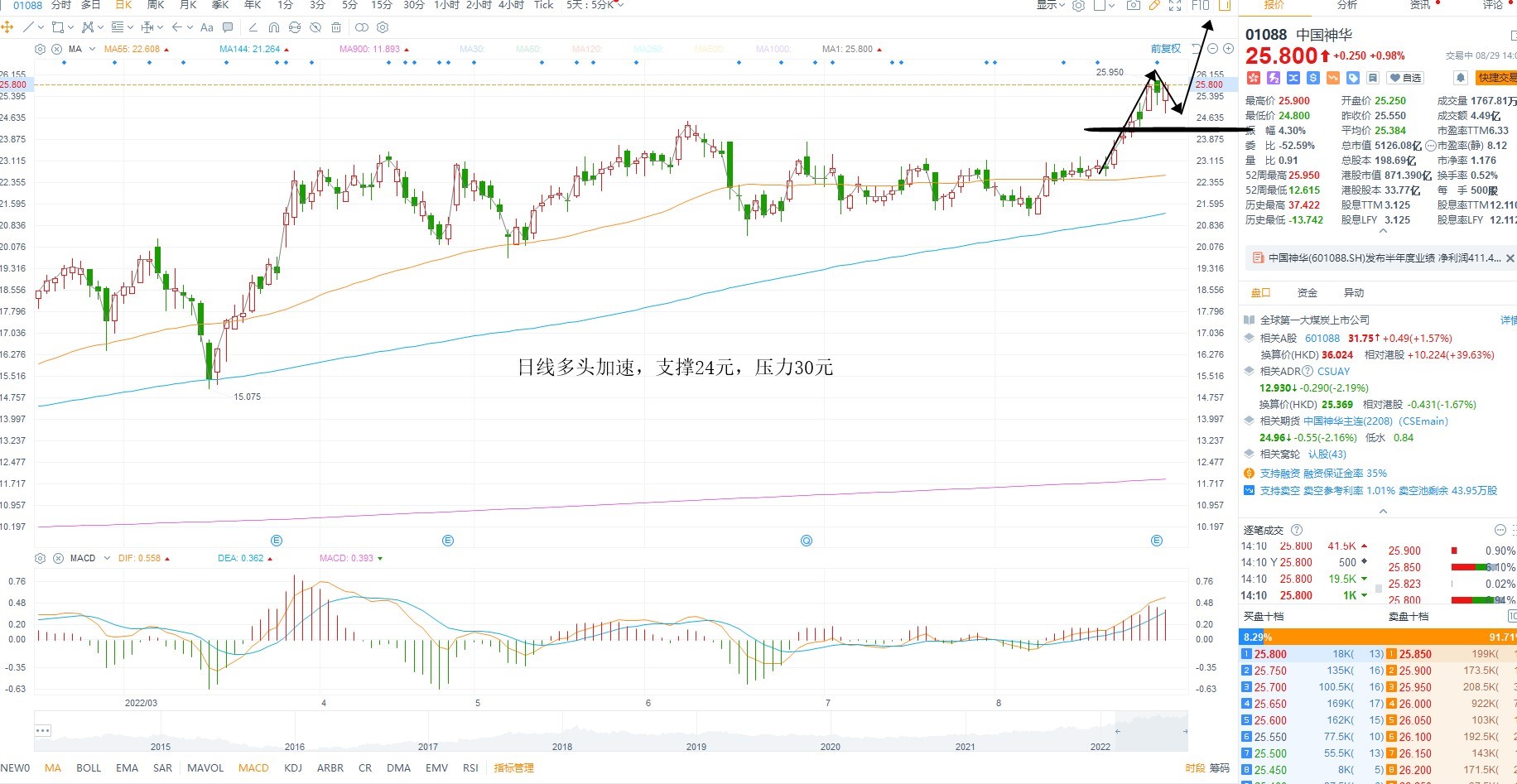Select the trend line drawing tool
Viewport: 1517px width, 784px height.
tap(28, 27)
